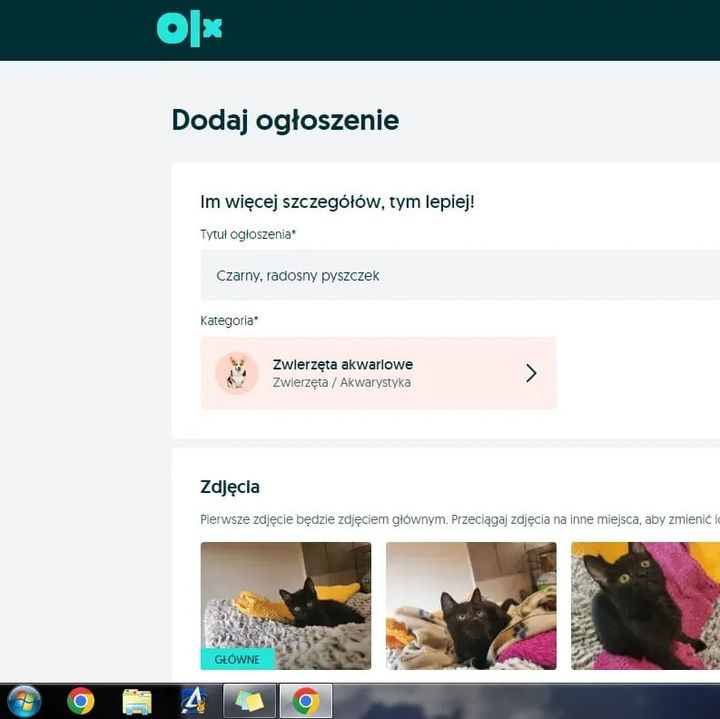Image resolution: width=720 pixels, height=719 pixels.
Task: Click the Zwierzęta / Akwarystyka category path
Action: coord(341,383)
